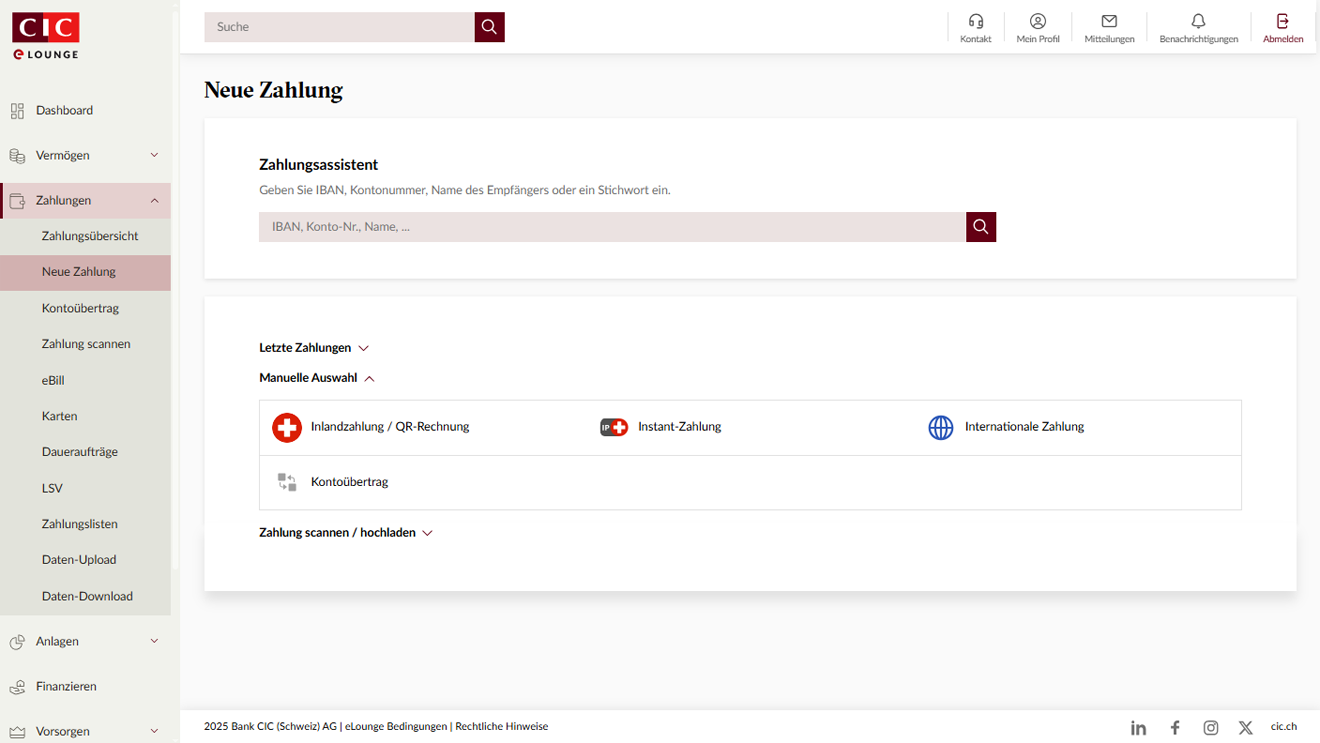Viewport: 1320px width, 743px height.
Task: Click the Benachrichtigungen bell icon
Action: (x=1198, y=22)
